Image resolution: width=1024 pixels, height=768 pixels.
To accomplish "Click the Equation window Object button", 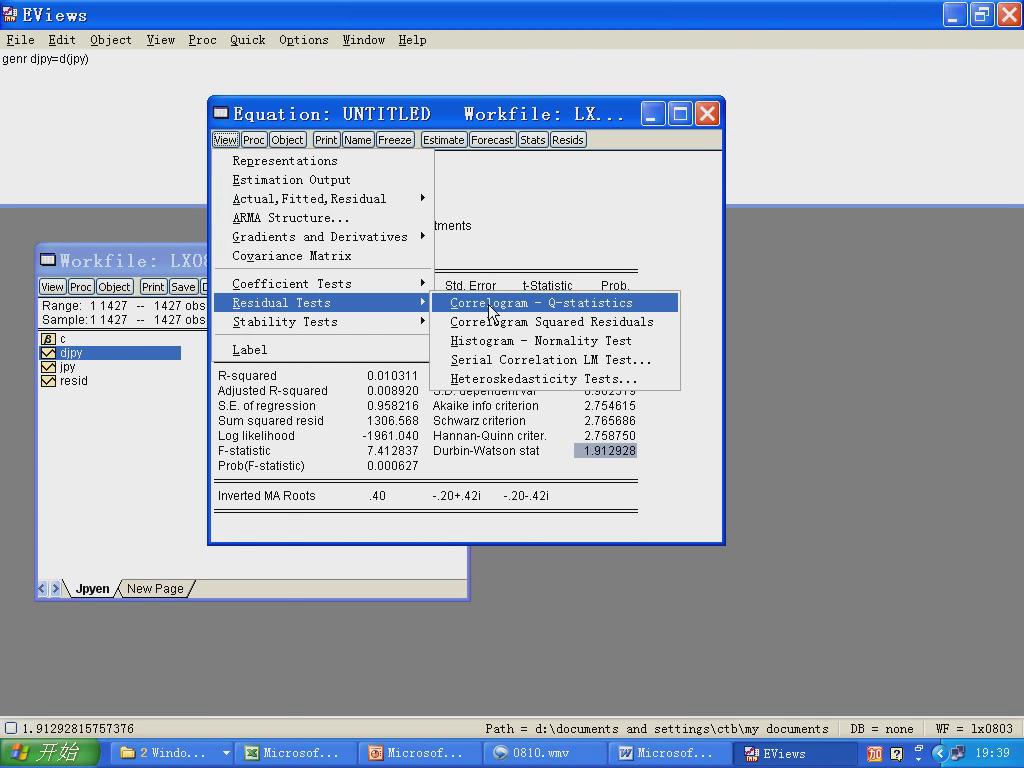I will [x=287, y=140].
